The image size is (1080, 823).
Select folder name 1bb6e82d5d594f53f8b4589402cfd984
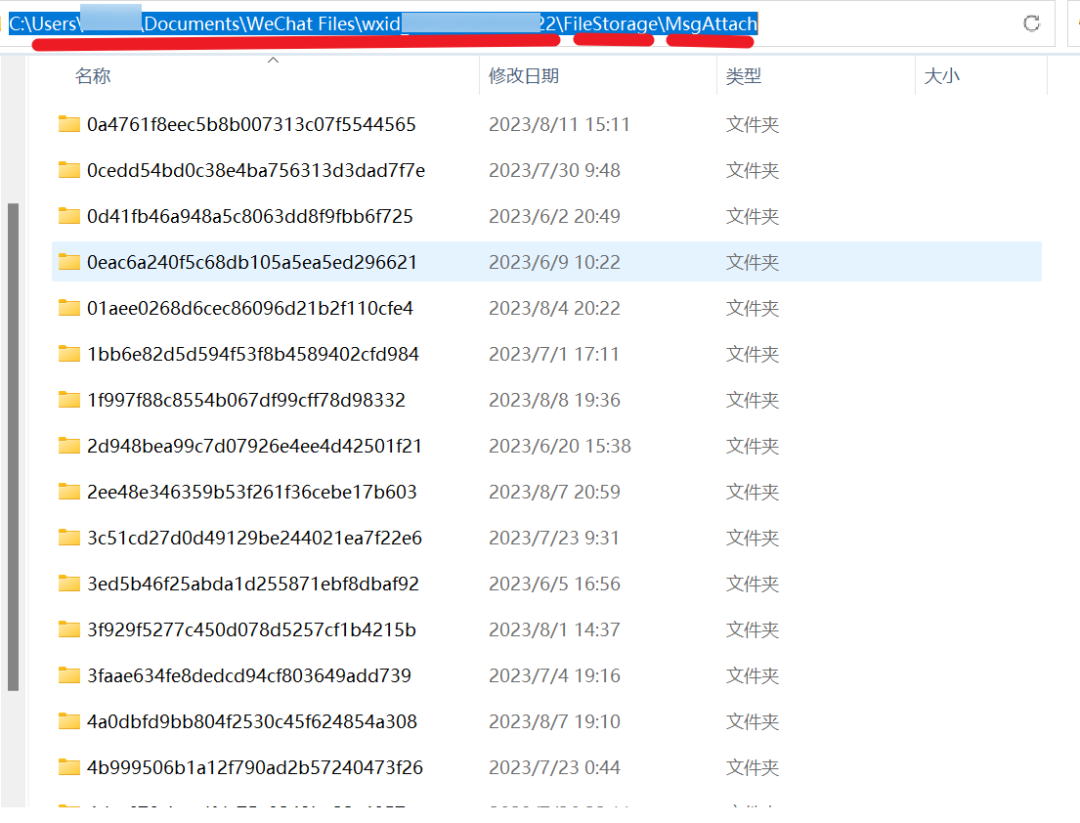coord(253,354)
